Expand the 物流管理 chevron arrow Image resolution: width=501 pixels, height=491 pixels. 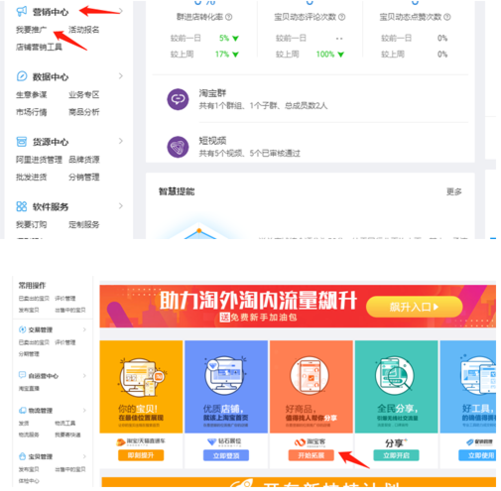(84, 410)
